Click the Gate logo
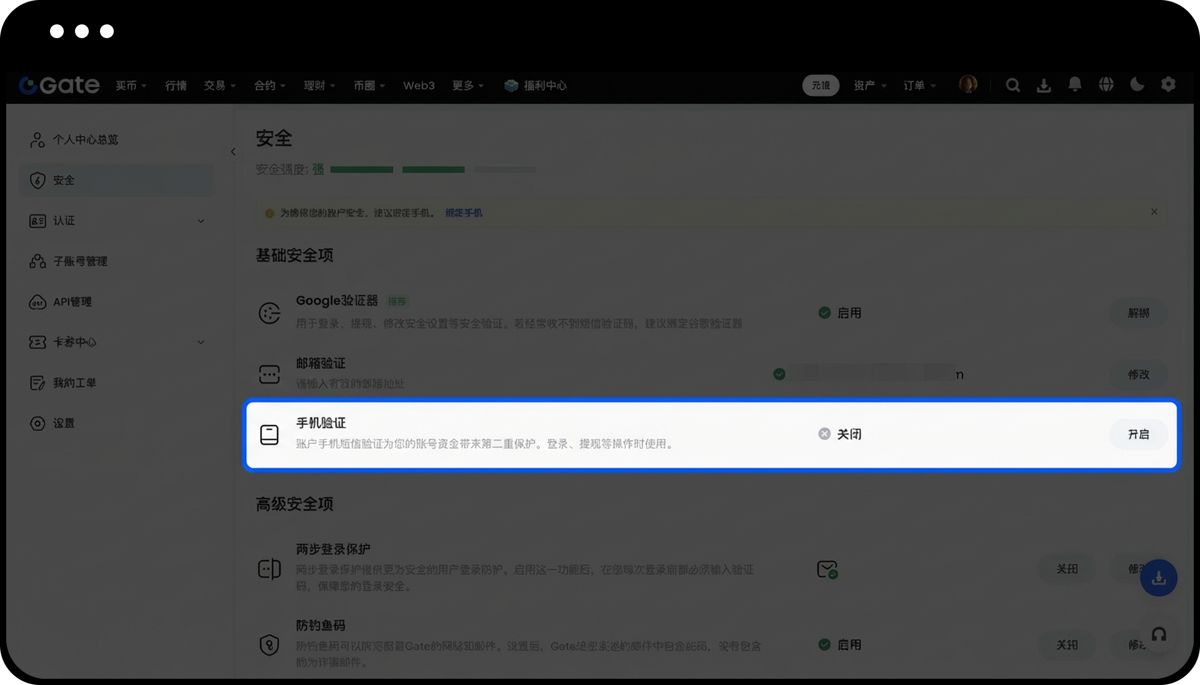Screen dimensions: 1200x685 59,85
